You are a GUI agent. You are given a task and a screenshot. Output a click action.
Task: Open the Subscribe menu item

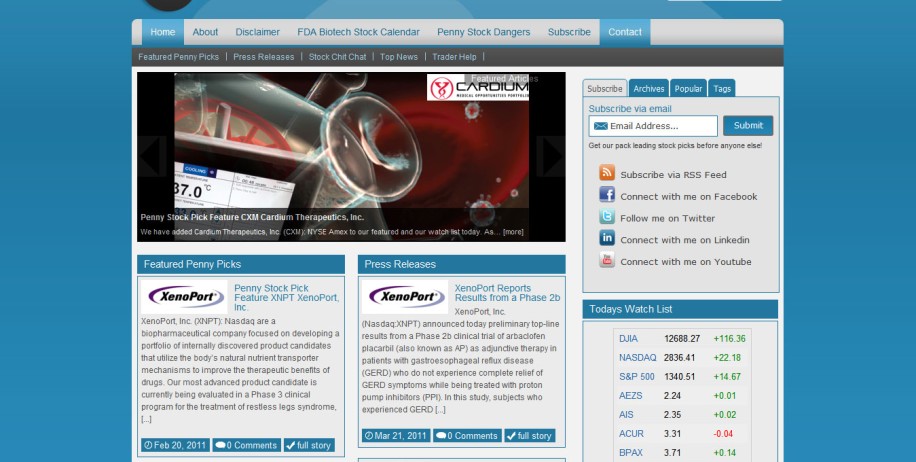click(x=569, y=32)
